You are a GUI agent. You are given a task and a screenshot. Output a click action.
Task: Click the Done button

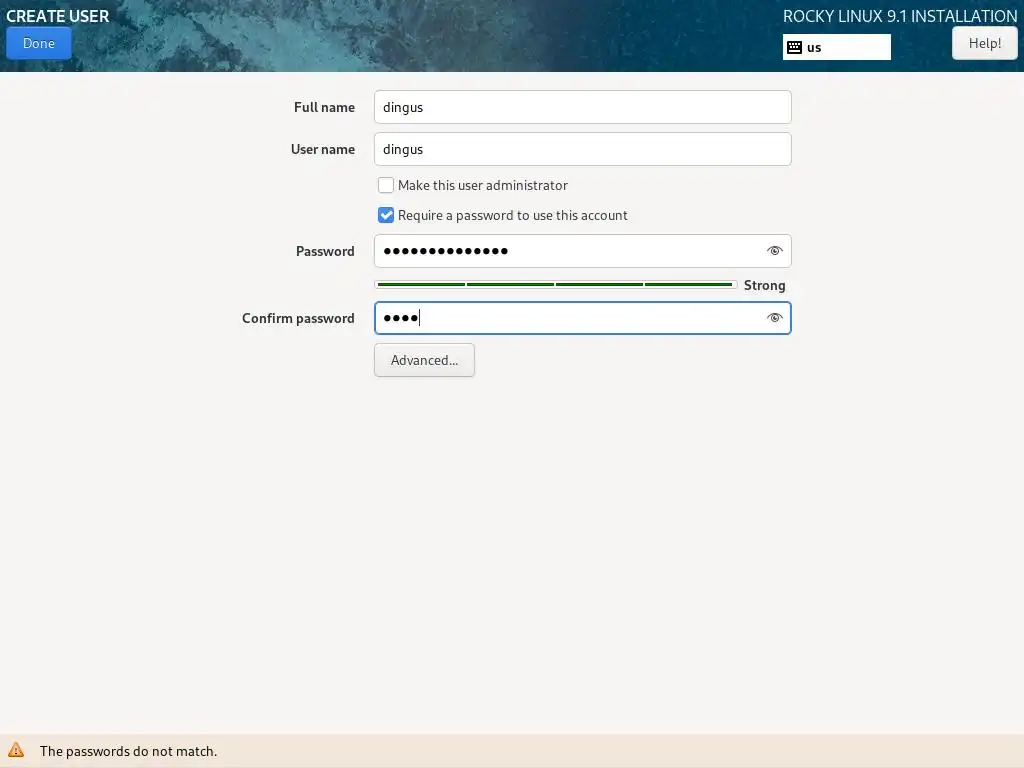click(39, 44)
